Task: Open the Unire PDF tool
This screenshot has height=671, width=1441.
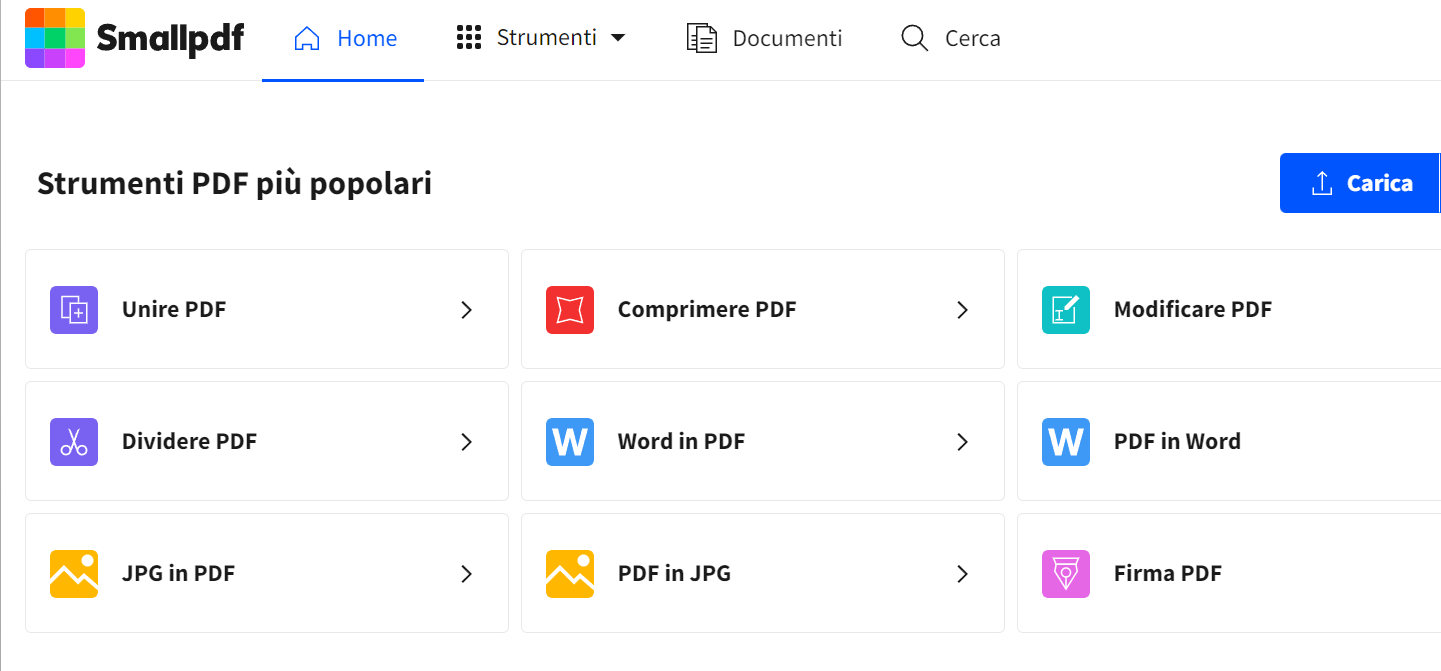Action: pyautogui.click(x=267, y=309)
